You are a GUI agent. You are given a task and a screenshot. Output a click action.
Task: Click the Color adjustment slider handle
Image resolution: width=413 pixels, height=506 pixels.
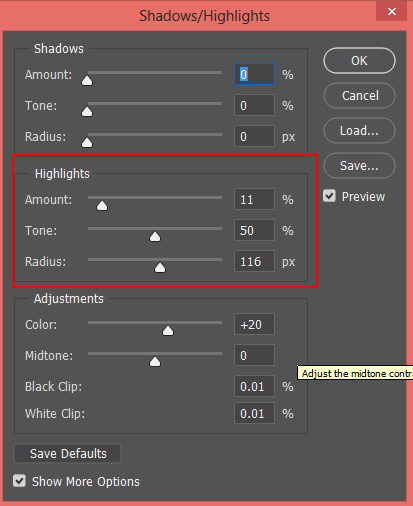168,330
